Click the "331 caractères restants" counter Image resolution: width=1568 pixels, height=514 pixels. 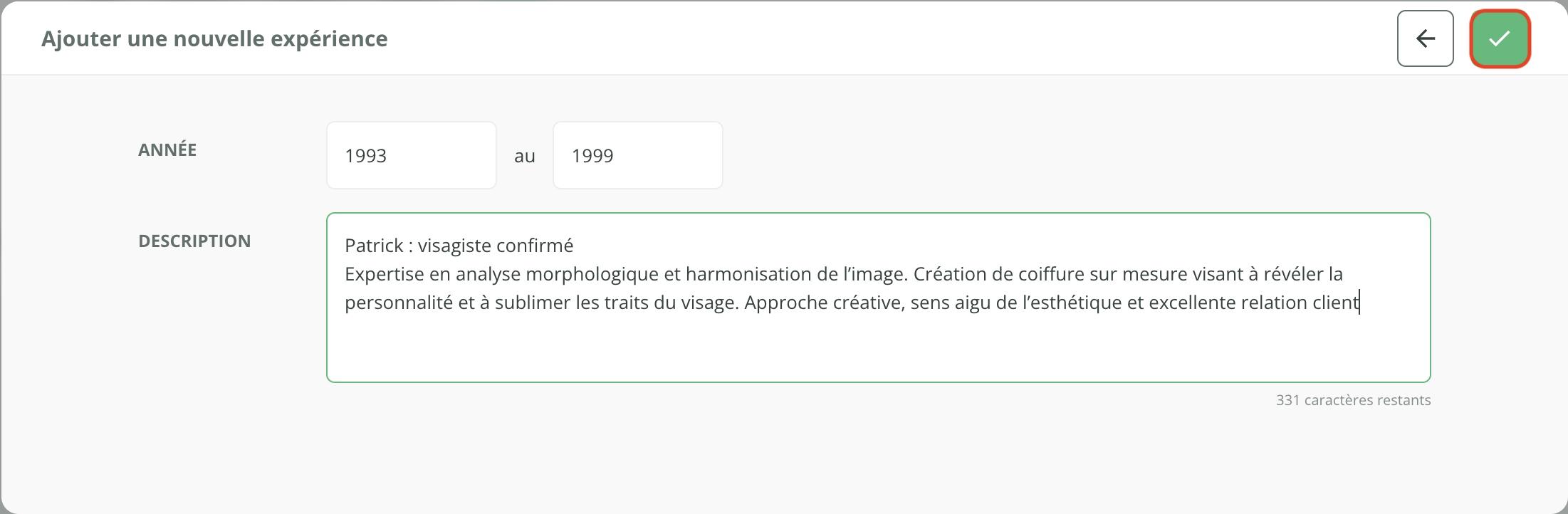[x=1353, y=400]
